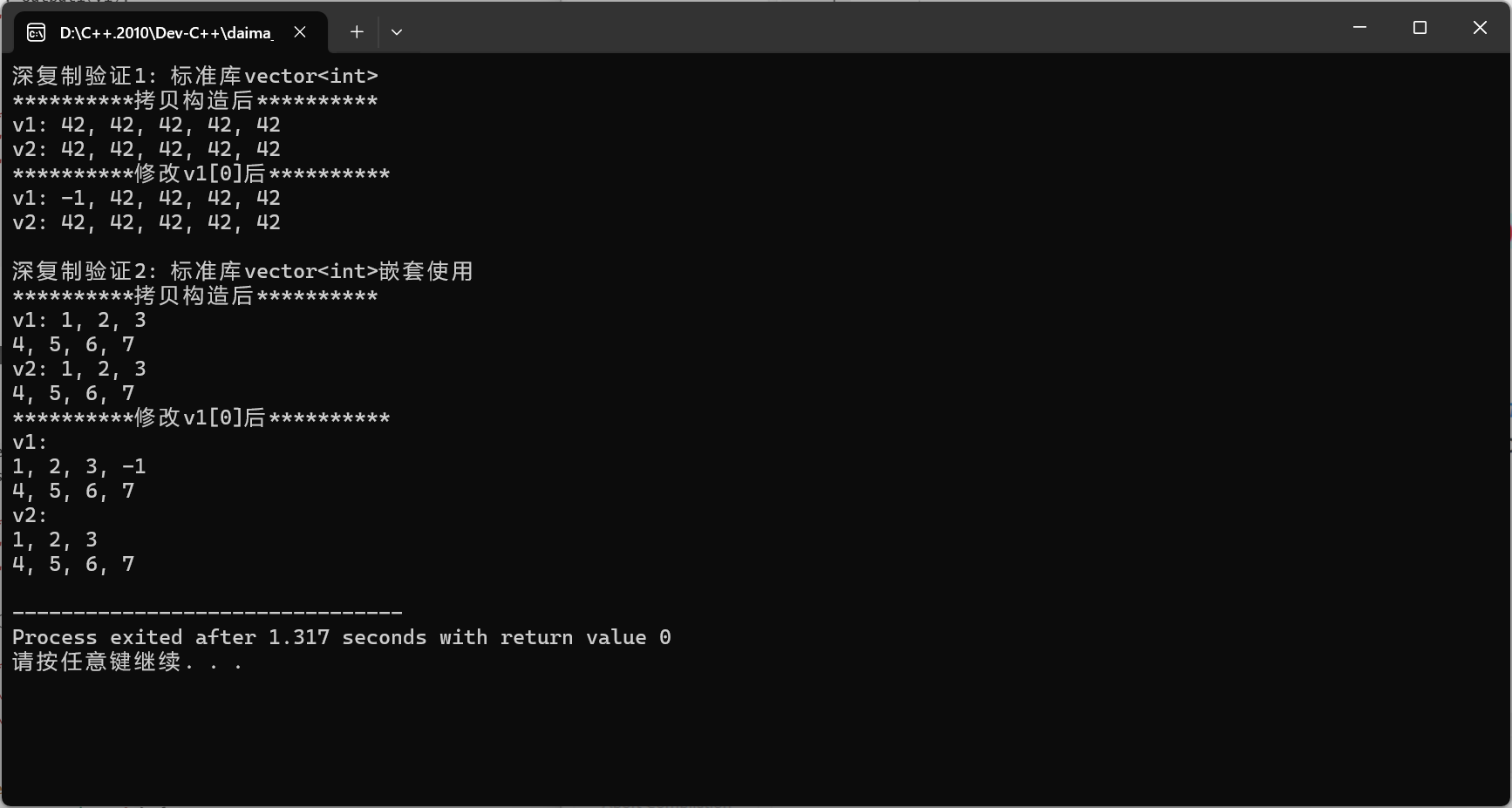Click the standalone 'v1:' label line
The width and height of the screenshot is (1512, 808).
pos(30,442)
